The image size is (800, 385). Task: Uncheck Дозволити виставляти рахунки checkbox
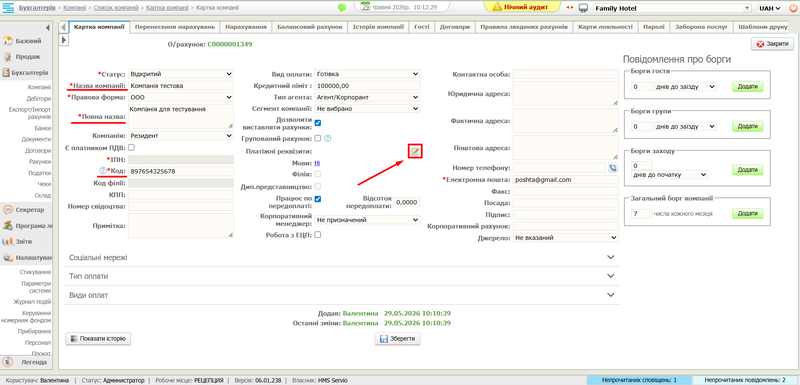pyautogui.click(x=318, y=123)
